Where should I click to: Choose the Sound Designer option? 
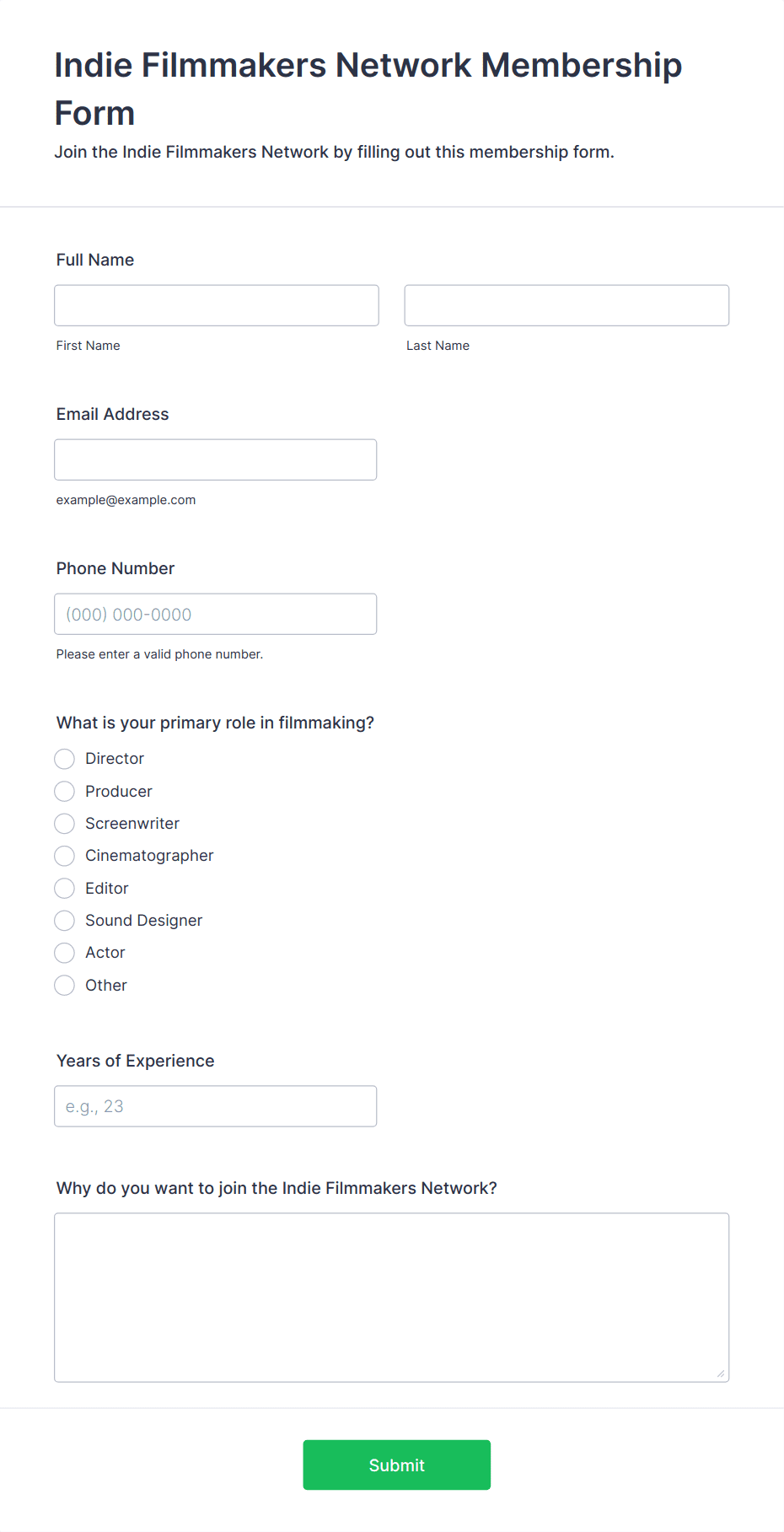point(65,920)
